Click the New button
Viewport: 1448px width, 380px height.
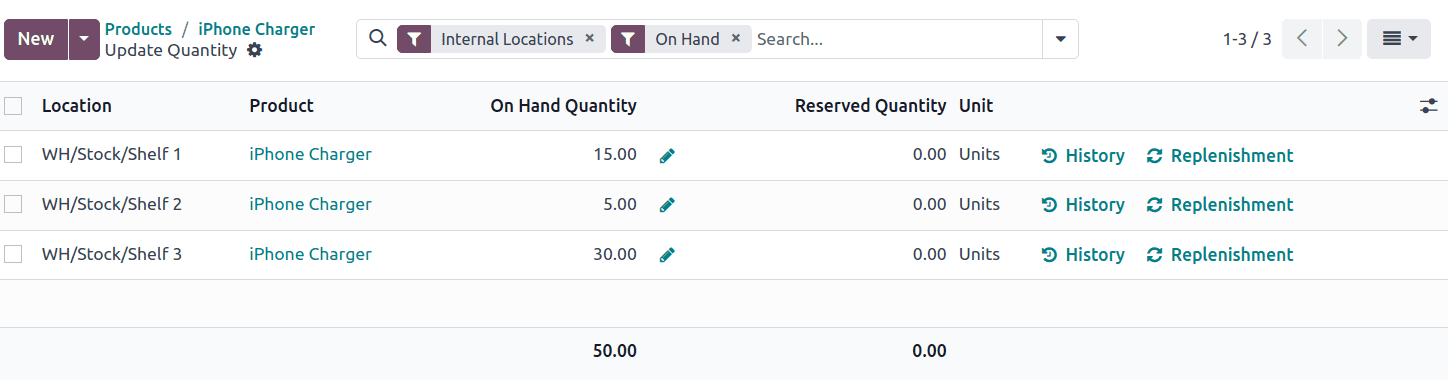pyautogui.click(x=36, y=39)
